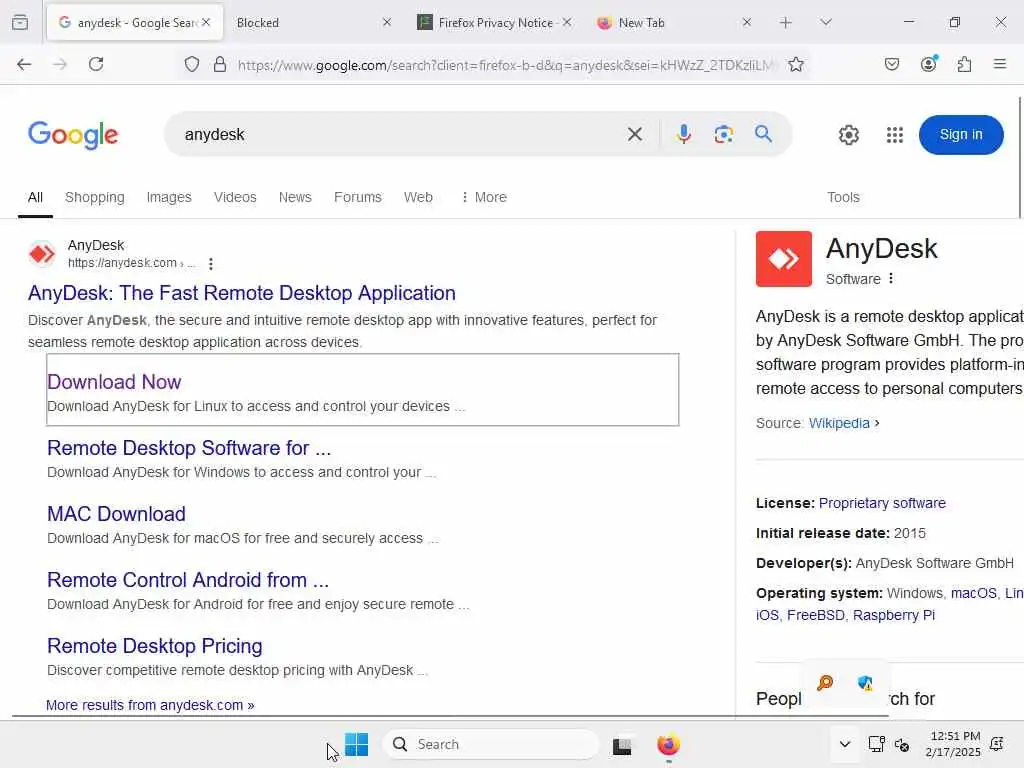Close the anydesk Google Search tab

tap(206, 22)
